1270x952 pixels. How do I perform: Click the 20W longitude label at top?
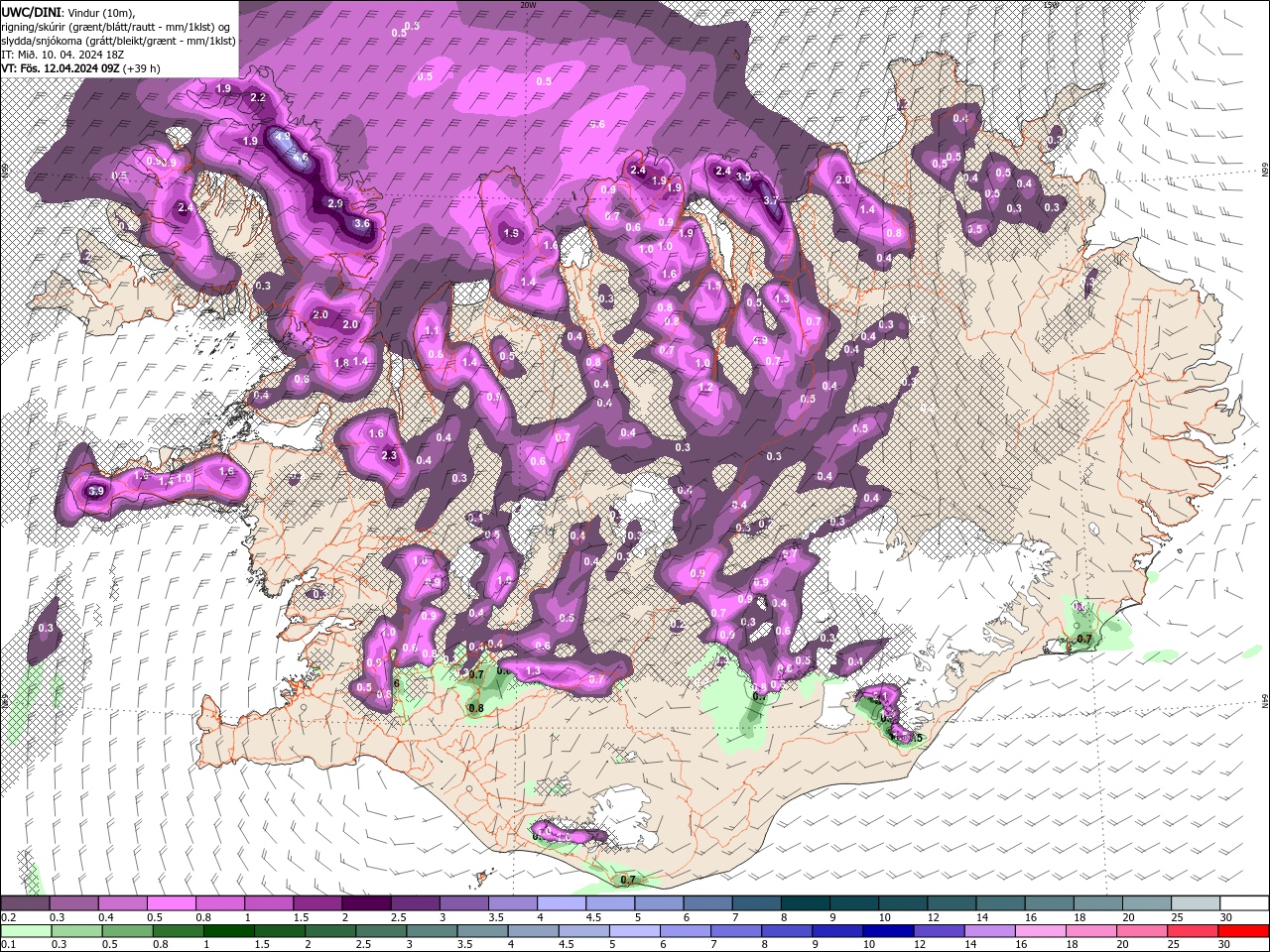(x=528, y=5)
